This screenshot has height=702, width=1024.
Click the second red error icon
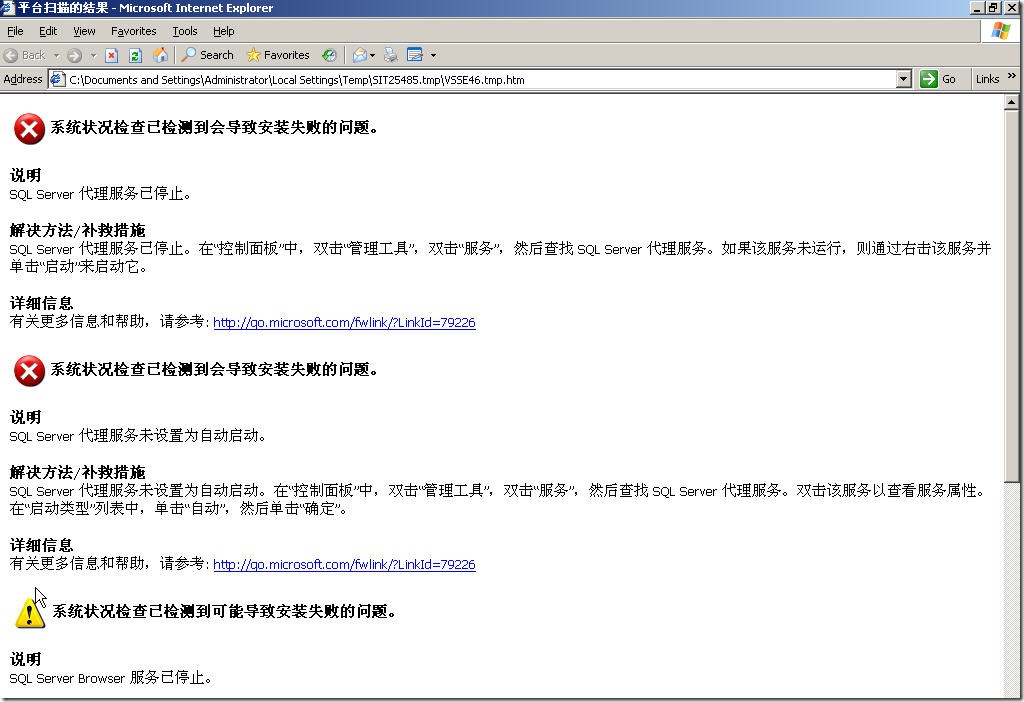point(29,371)
